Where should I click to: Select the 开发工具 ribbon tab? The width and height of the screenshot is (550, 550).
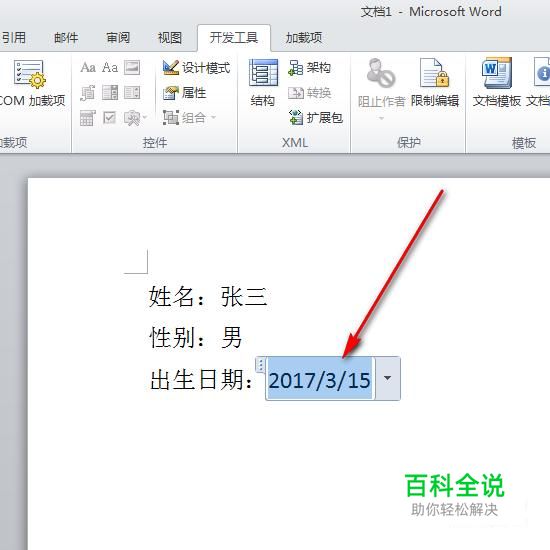tap(234, 38)
